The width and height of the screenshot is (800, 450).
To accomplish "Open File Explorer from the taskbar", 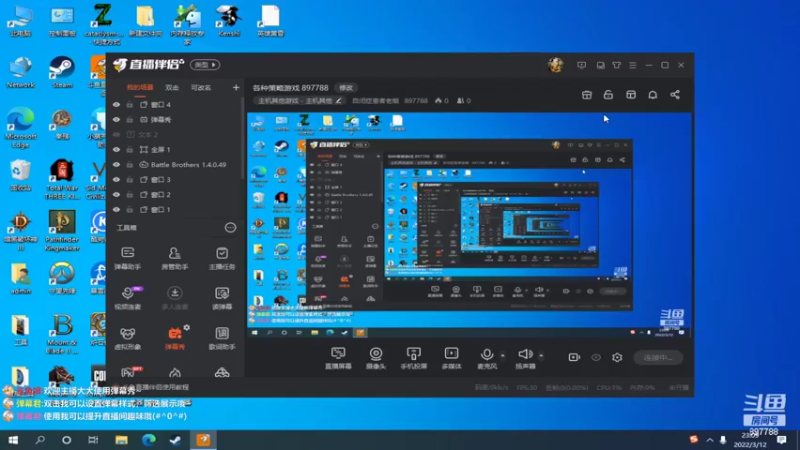I will click(x=121, y=440).
